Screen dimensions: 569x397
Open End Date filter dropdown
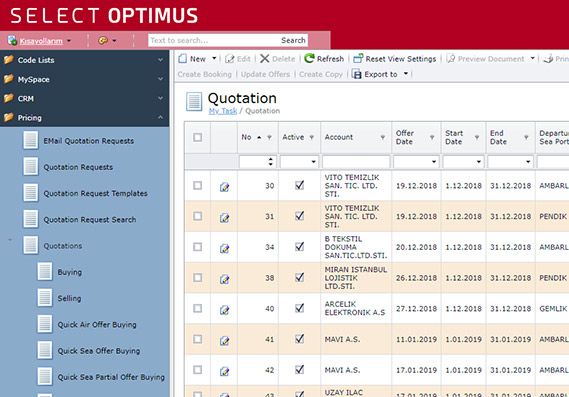tap(528, 162)
